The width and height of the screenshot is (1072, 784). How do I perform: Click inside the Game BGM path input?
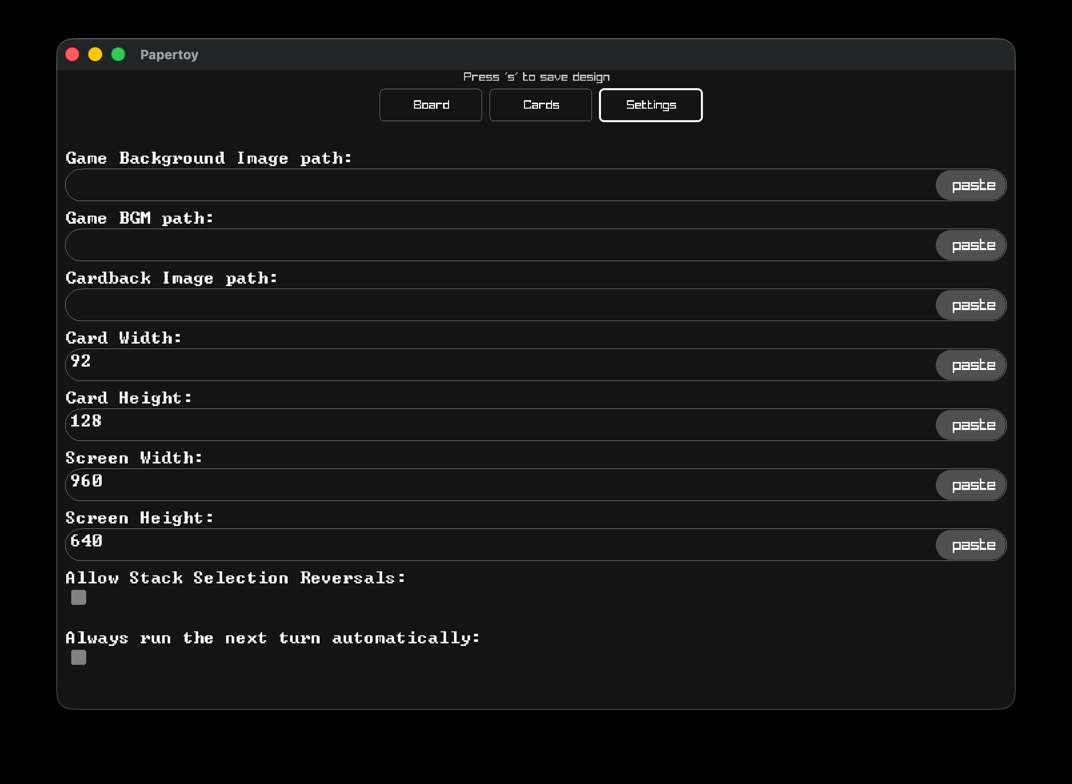tap(500, 245)
